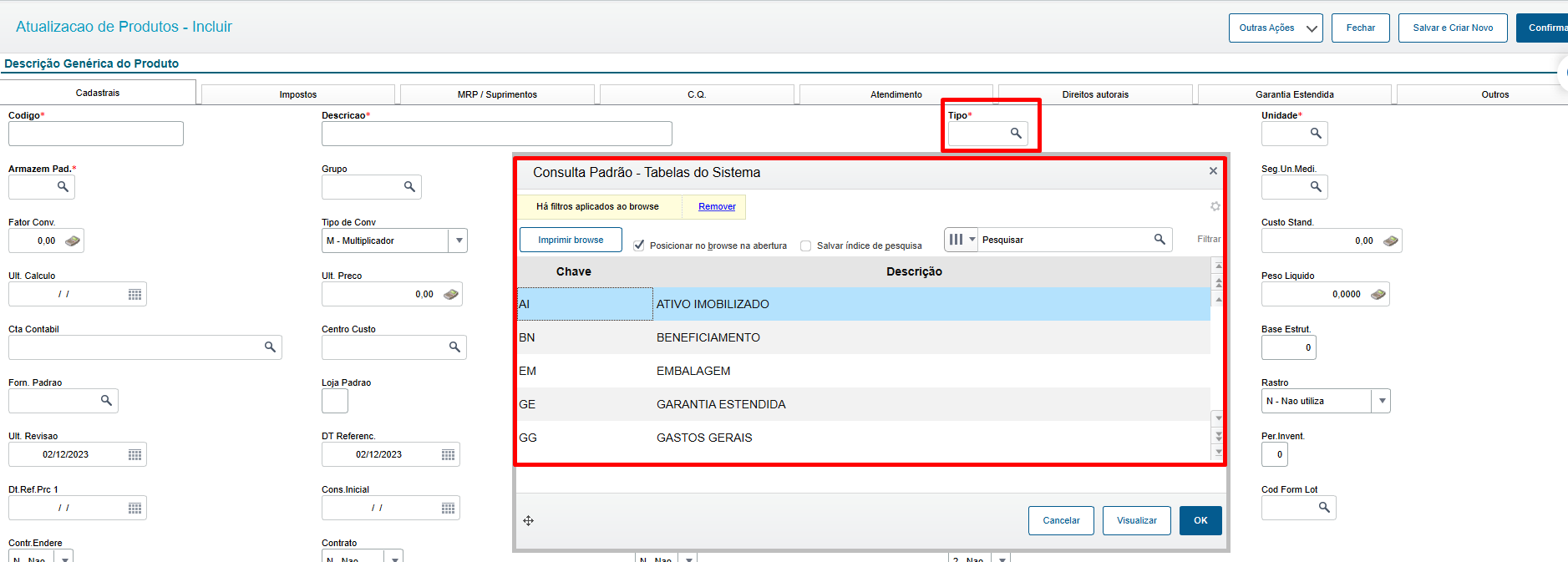Open the Ult. Calculo calendar picker
1568x562 pixels.
point(134,295)
